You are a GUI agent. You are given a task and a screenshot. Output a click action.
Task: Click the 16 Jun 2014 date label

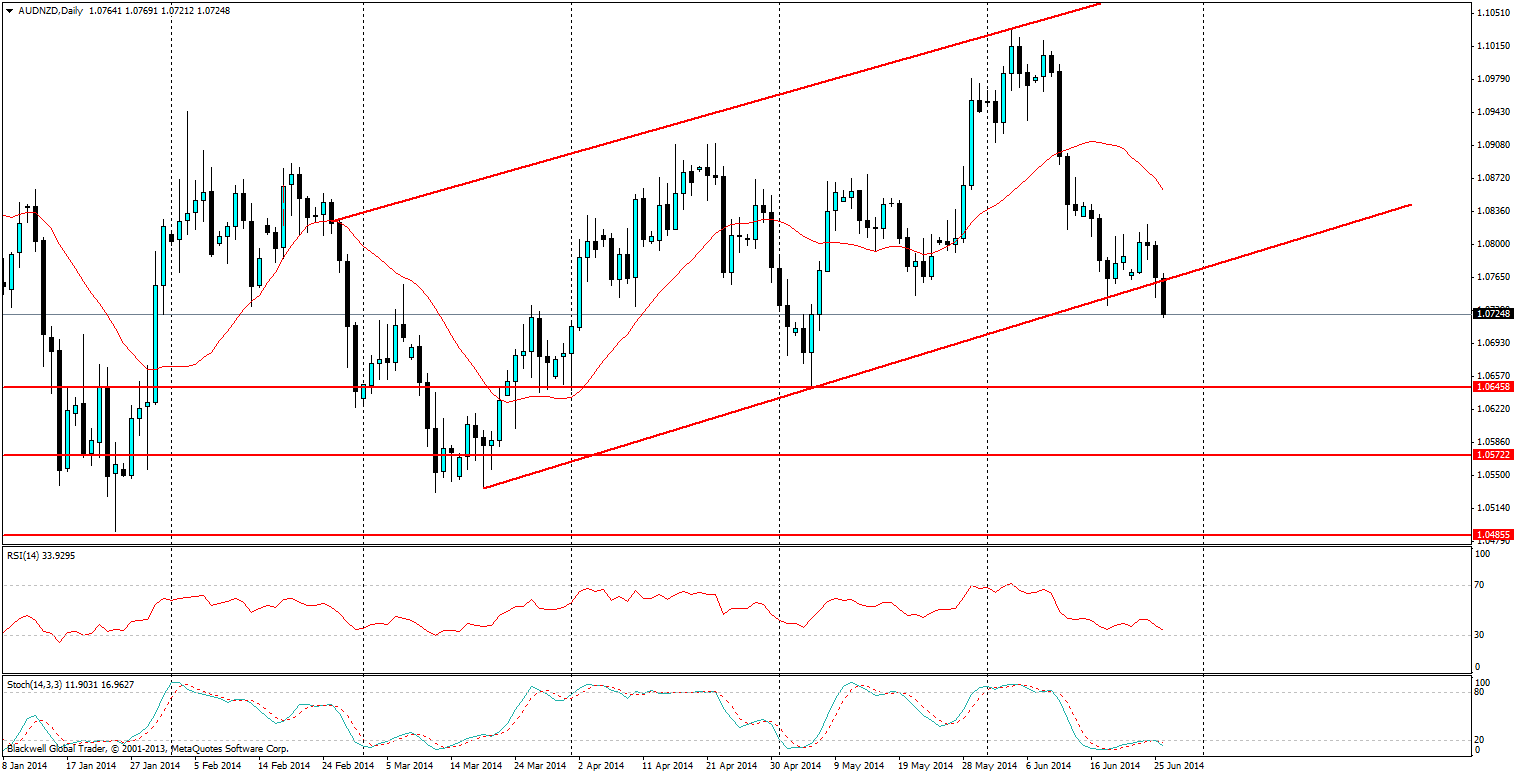click(x=1115, y=766)
